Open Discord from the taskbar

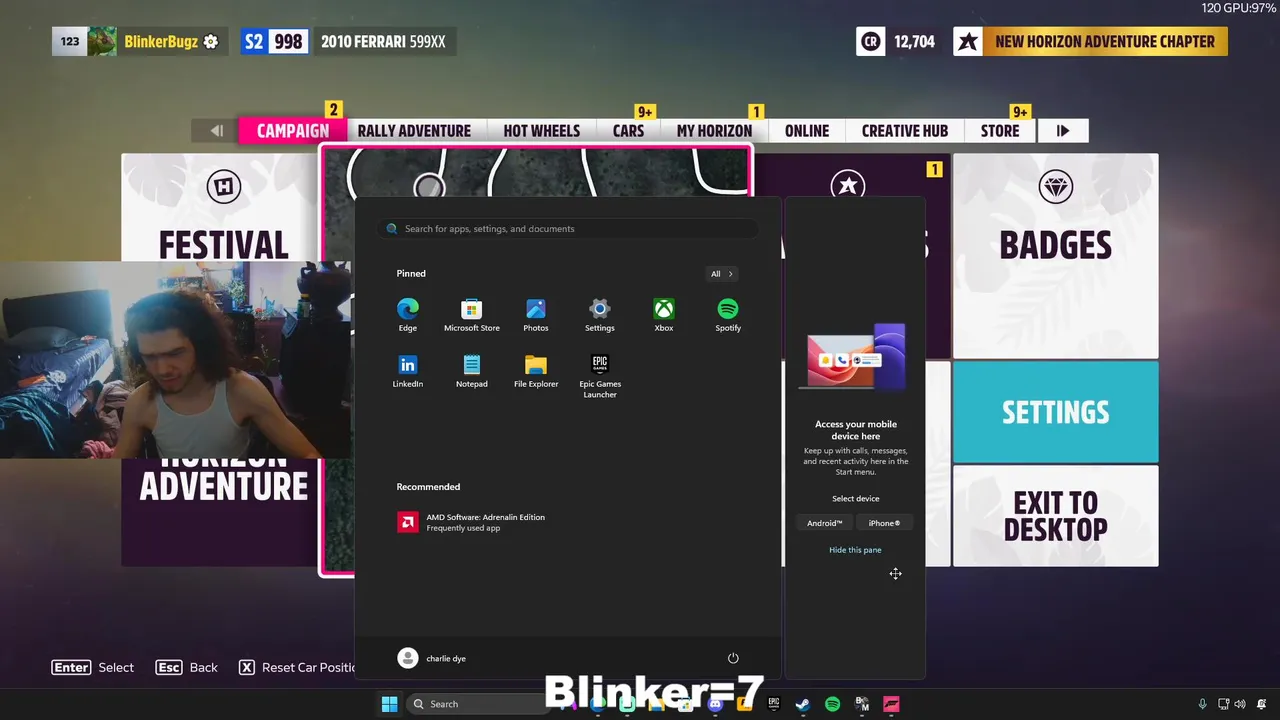click(715, 704)
